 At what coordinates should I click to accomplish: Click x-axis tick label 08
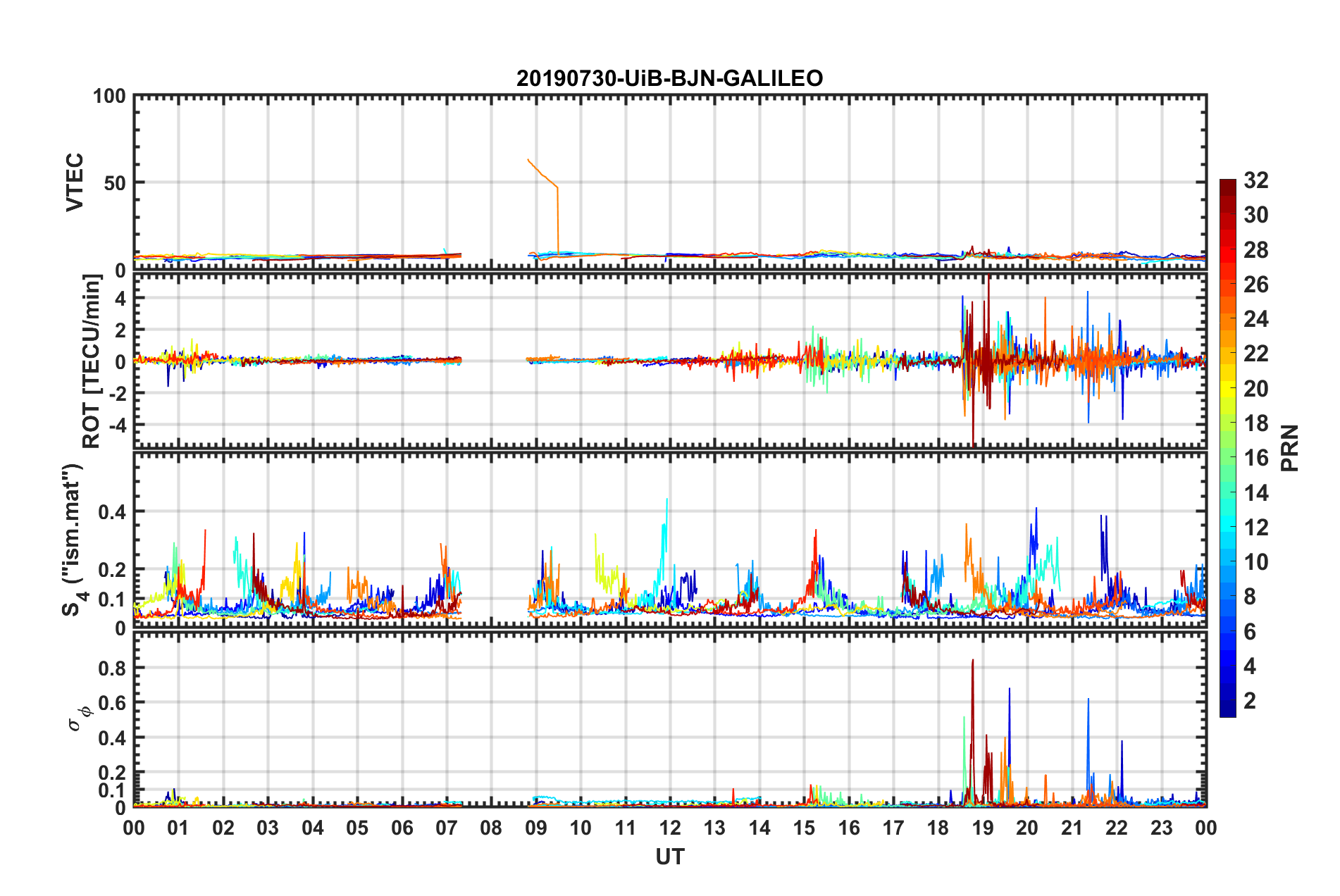pos(491,828)
